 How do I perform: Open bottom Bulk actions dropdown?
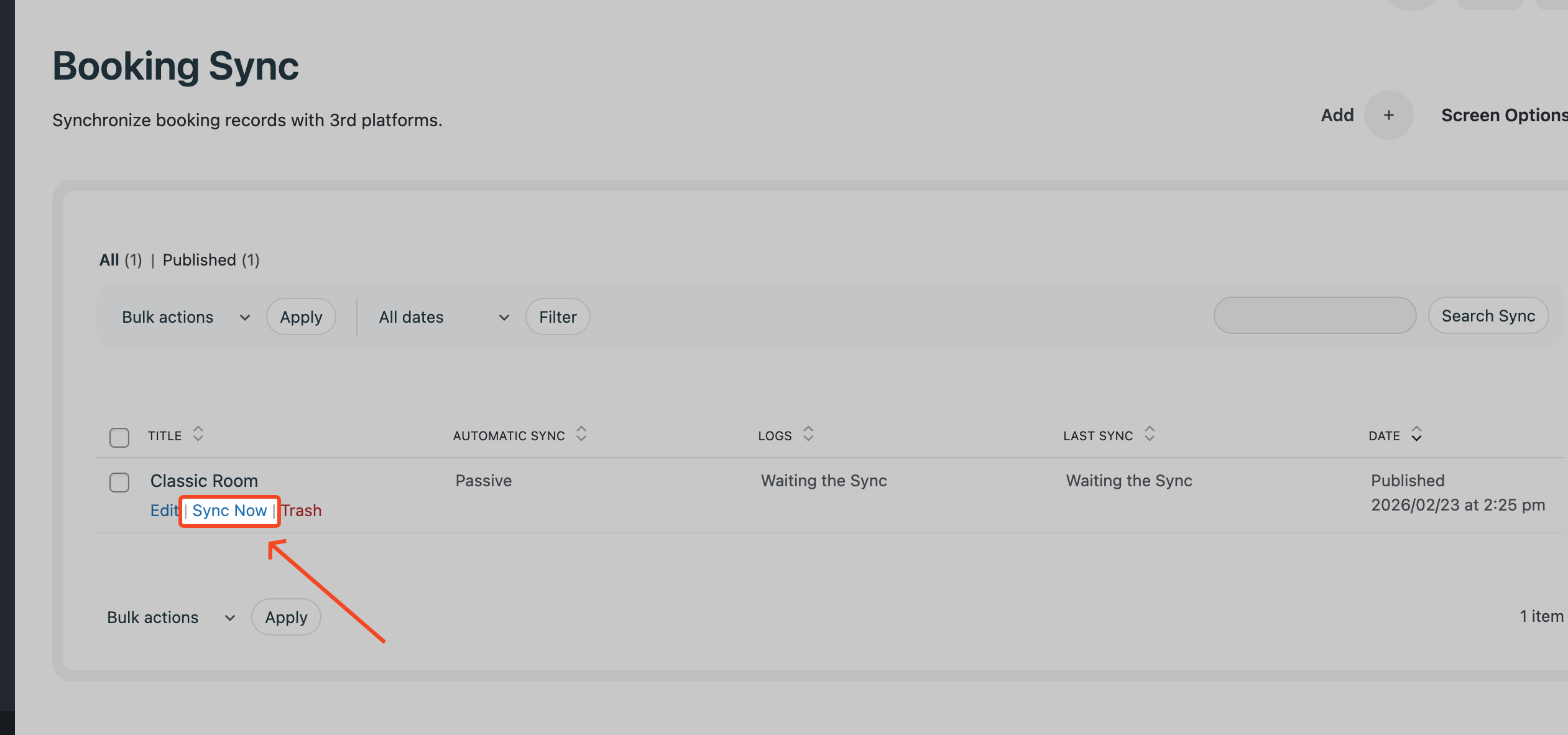170,617
